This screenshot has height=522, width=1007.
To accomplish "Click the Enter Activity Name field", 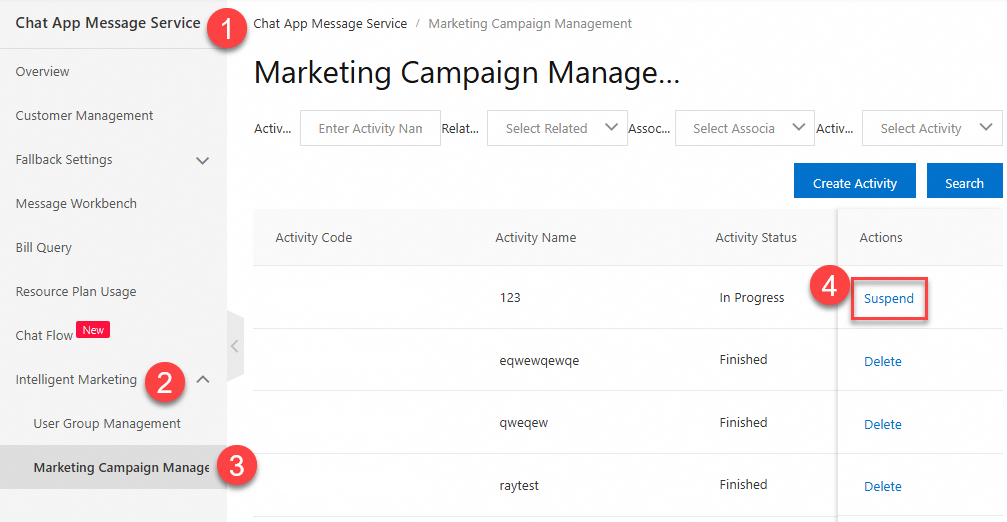I will tap(370, 128).
